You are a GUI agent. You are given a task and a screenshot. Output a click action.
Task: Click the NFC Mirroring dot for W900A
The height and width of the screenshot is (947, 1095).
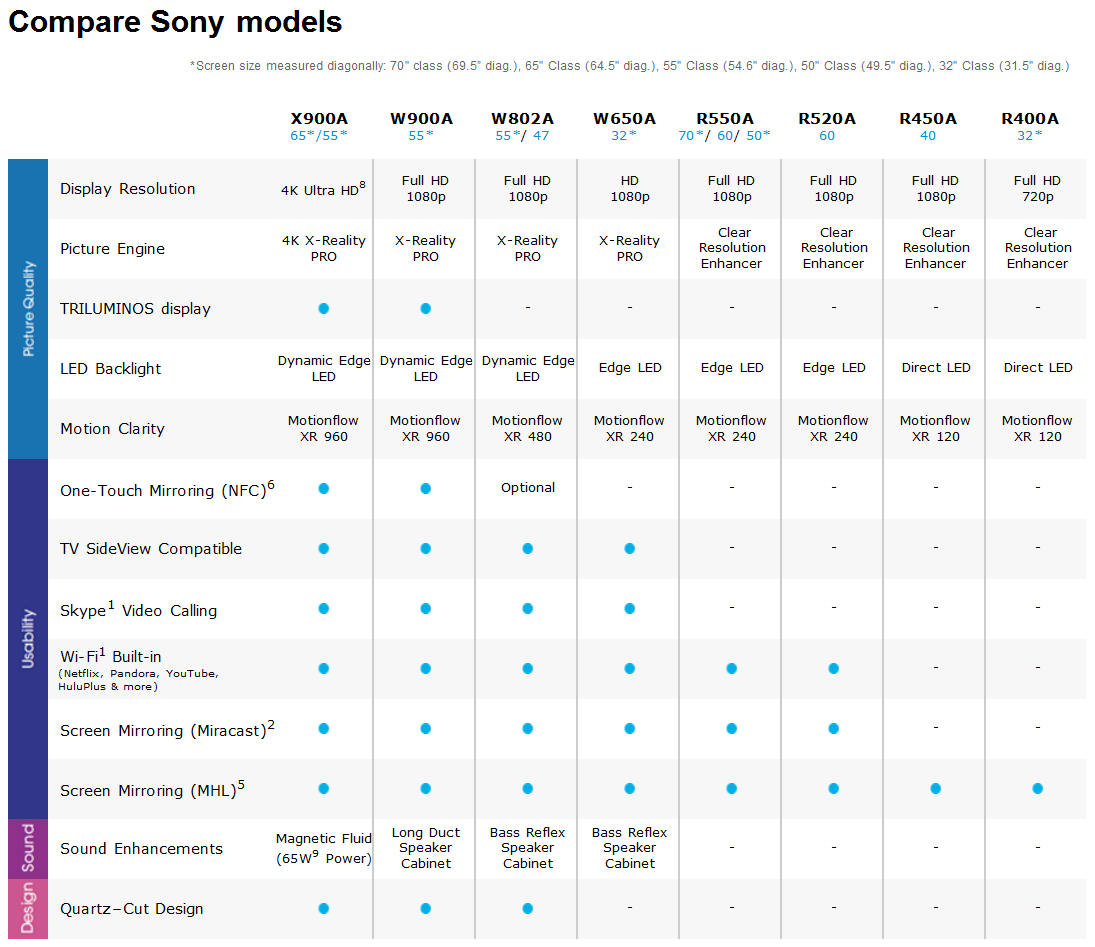point(425,488)
